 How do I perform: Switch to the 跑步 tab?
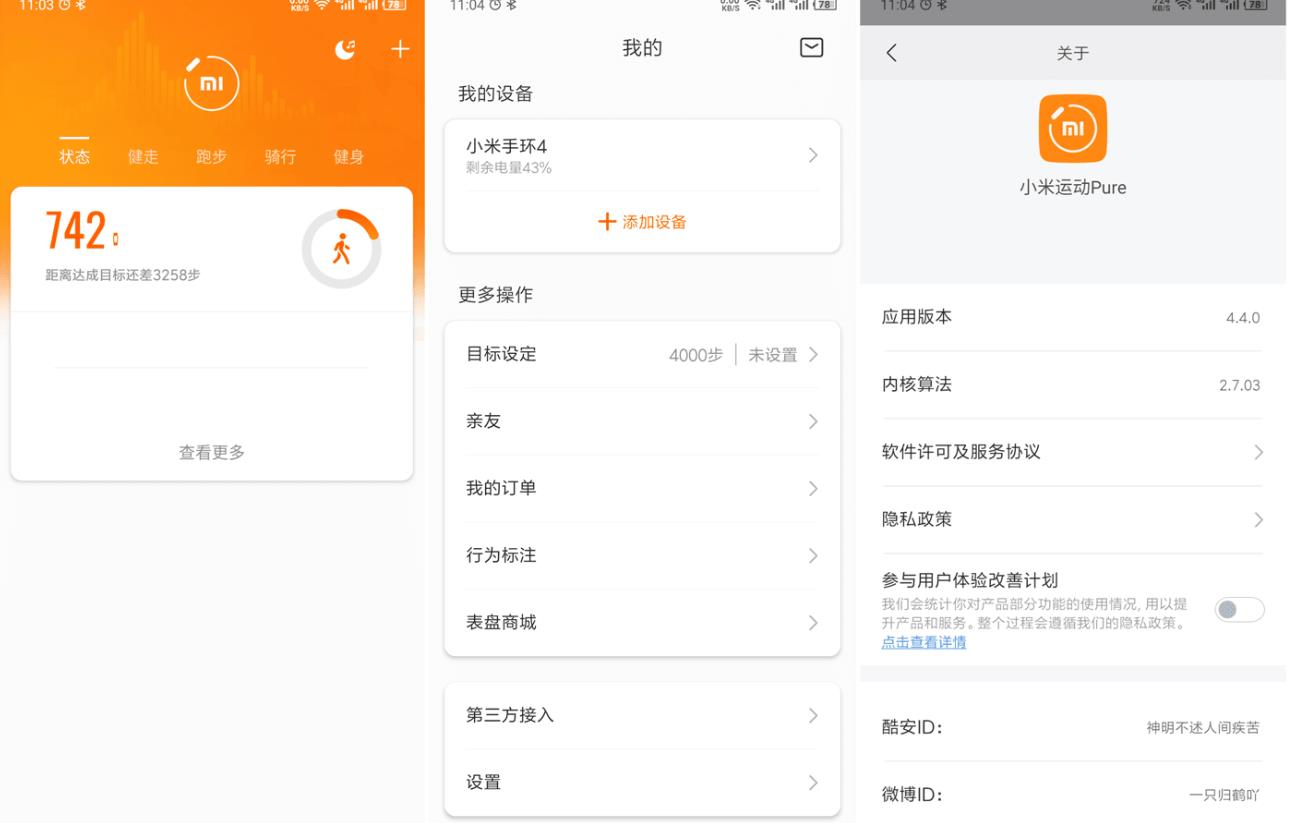(211, 156)
